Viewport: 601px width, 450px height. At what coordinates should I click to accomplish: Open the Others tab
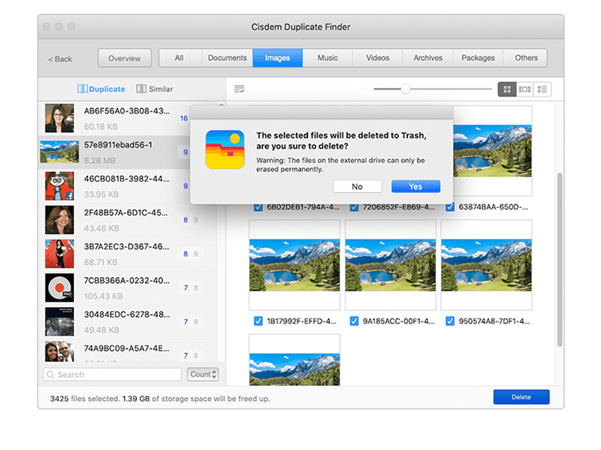tap(526, 58)
